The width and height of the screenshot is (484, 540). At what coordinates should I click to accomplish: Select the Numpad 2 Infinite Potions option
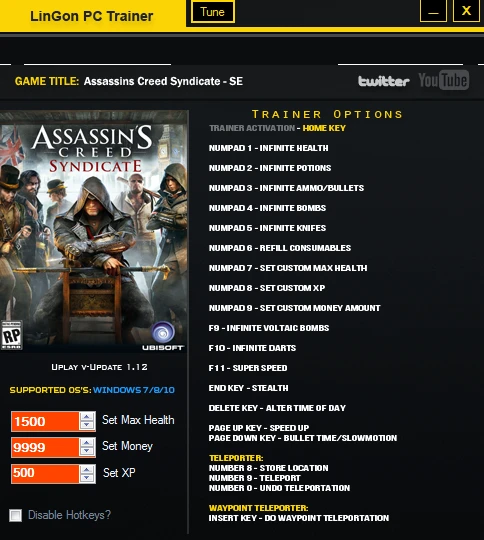[270, 168]
